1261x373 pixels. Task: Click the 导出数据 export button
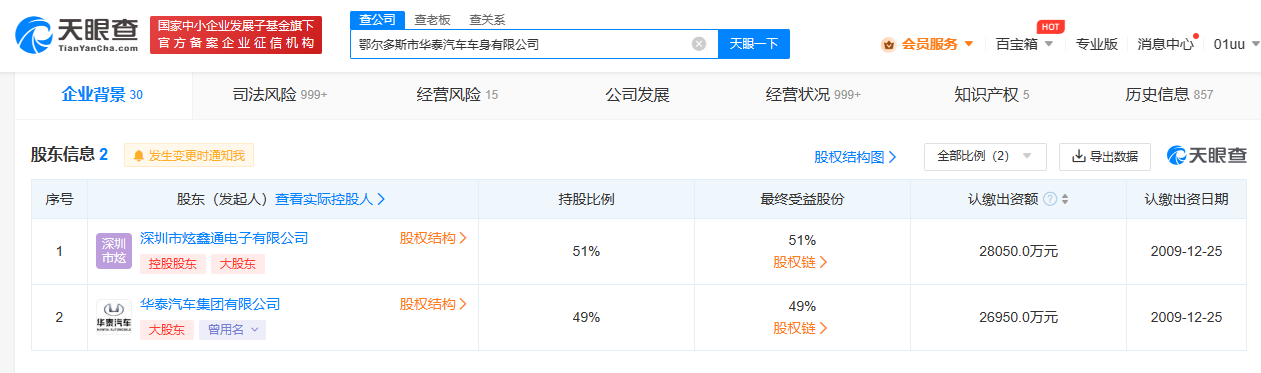1105,156
